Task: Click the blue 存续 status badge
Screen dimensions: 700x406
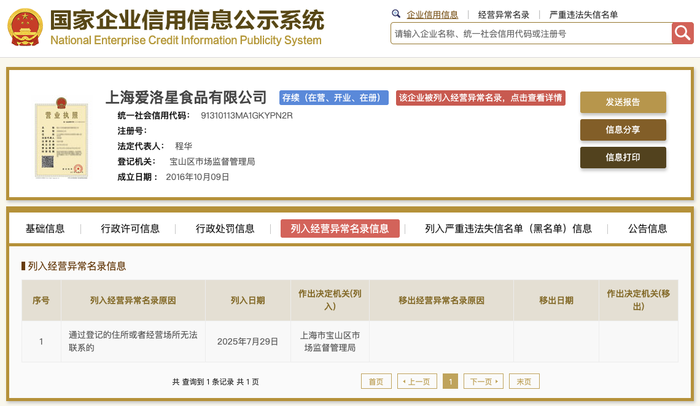Action: click(333, 98)
